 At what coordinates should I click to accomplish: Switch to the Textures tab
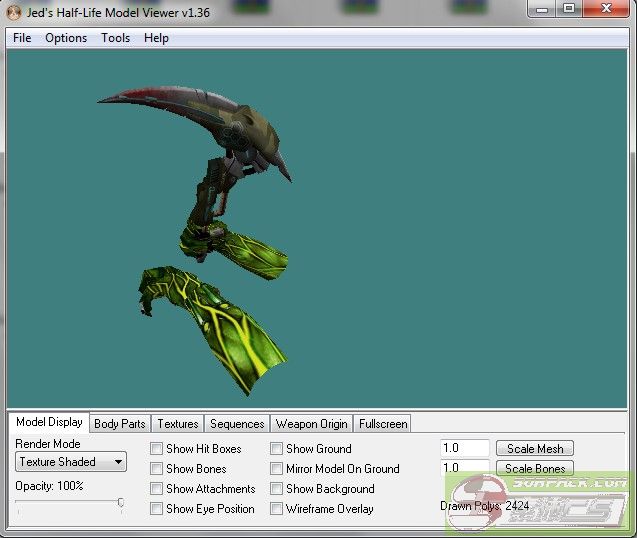pos(178,424)
